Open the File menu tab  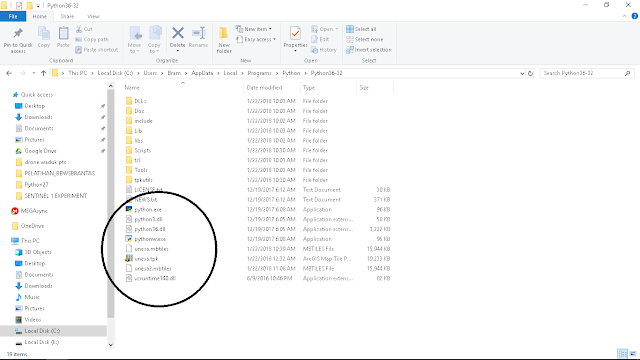[13, 16]
